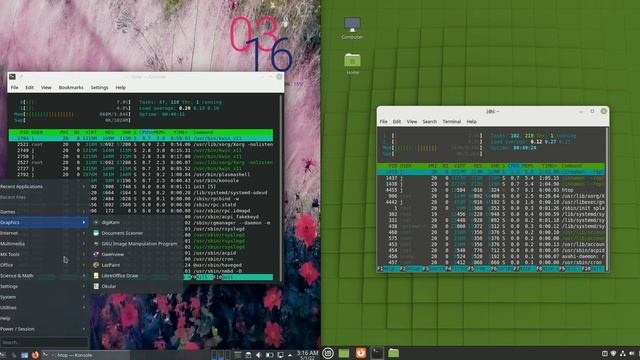Open Settings menu in Konsole

(99, 87)
